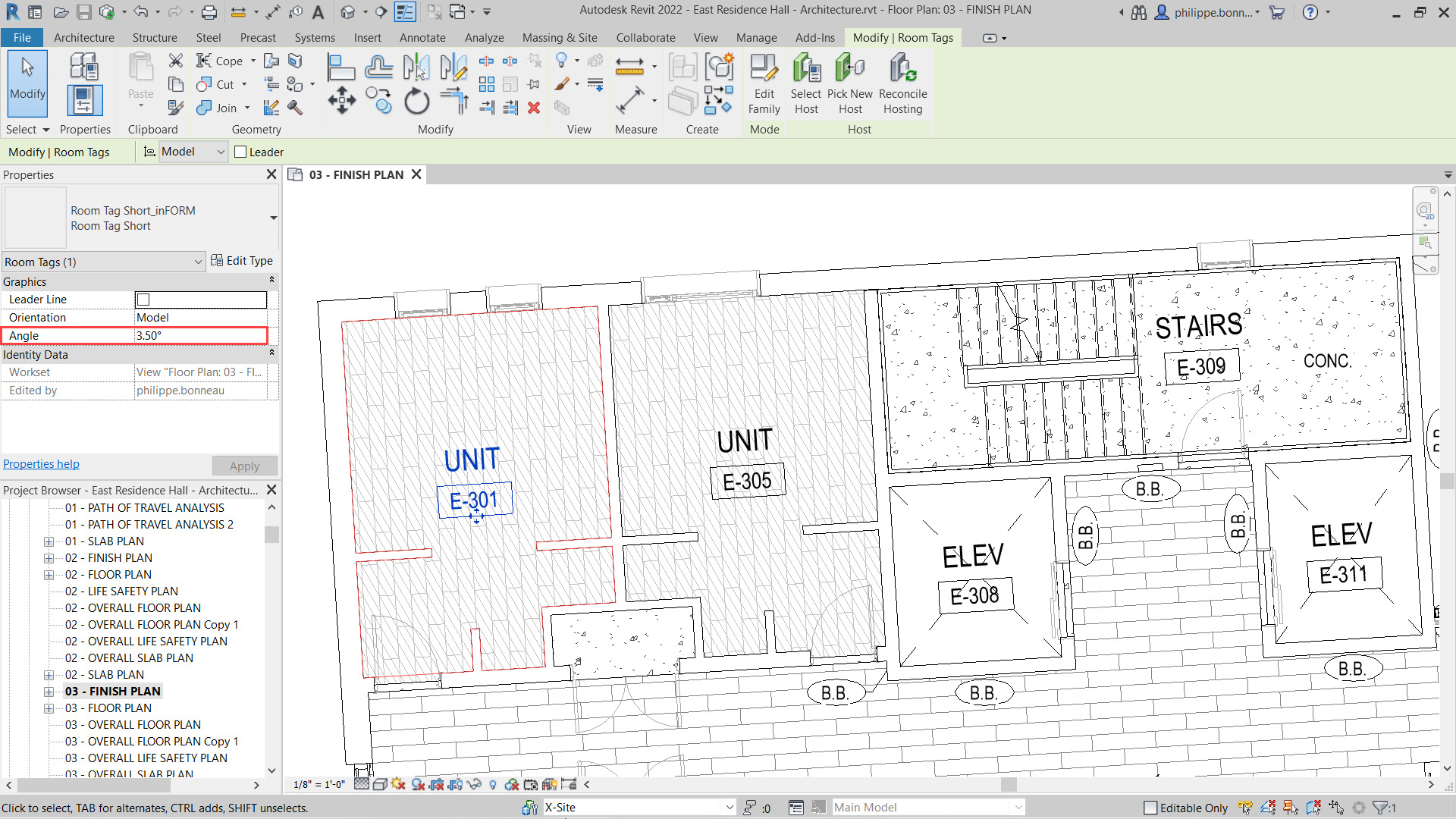The image size is (1456, 819).
Task: Select the Cut geometry tool
Action: (216, 84)
